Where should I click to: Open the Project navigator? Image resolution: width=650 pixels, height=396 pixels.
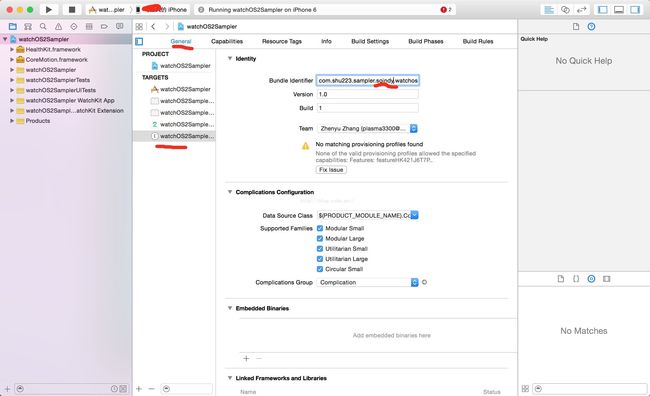point(13,27)
